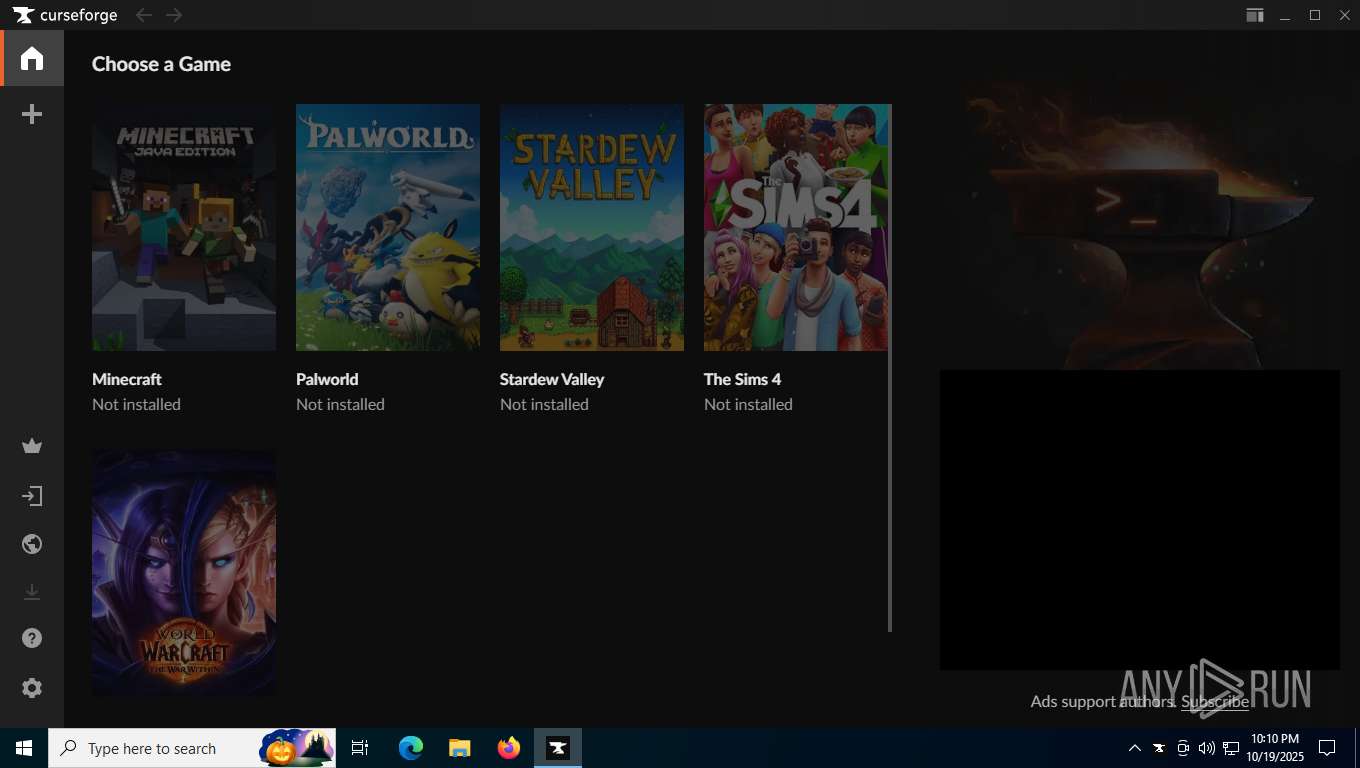Click the CurseForge tray icon
This screenshot has width=1360, height=768.
tap(1159, 748)
